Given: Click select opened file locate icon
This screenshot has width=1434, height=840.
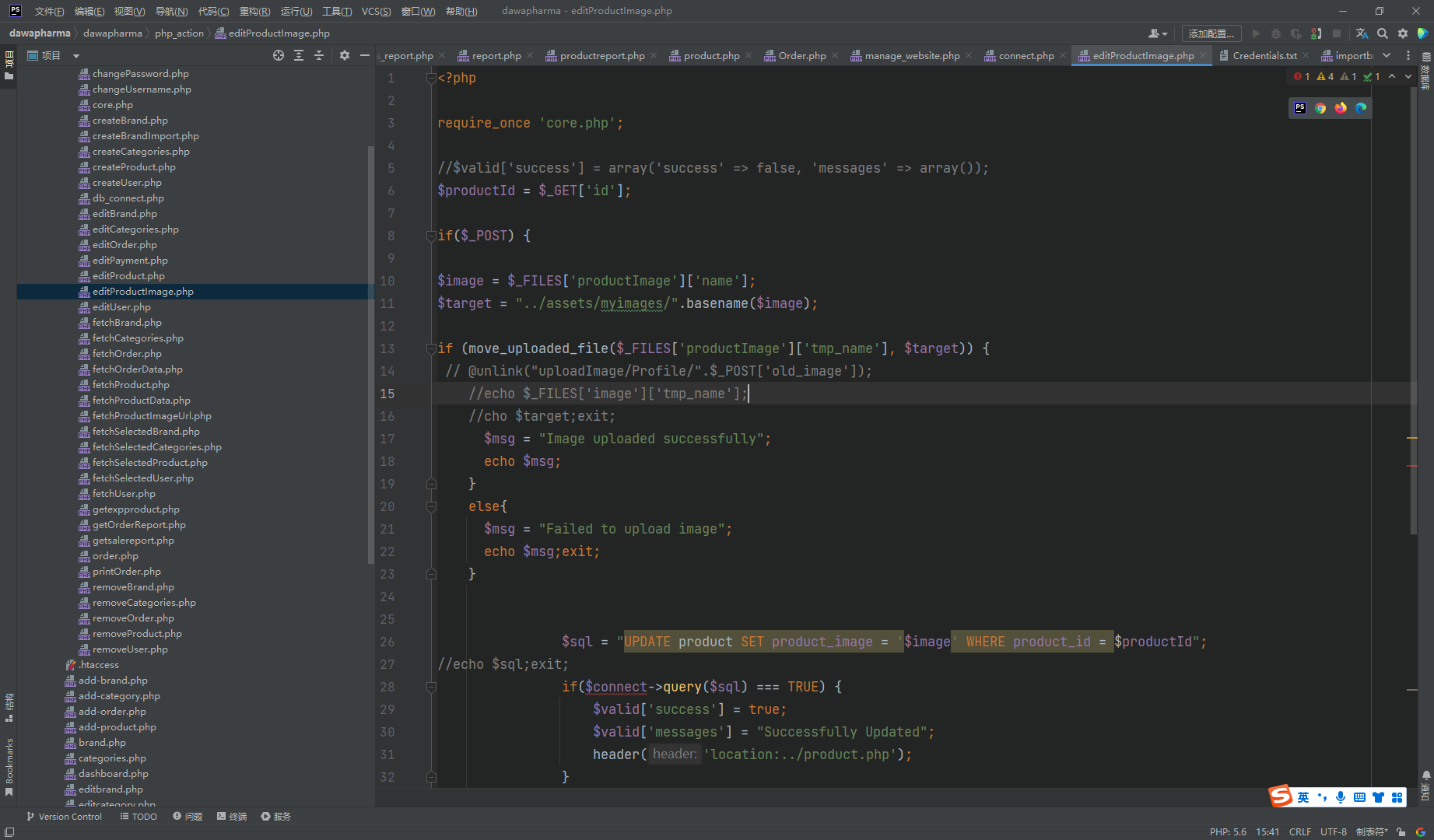Looking at the screenshot, I should [x=279, y=55].
